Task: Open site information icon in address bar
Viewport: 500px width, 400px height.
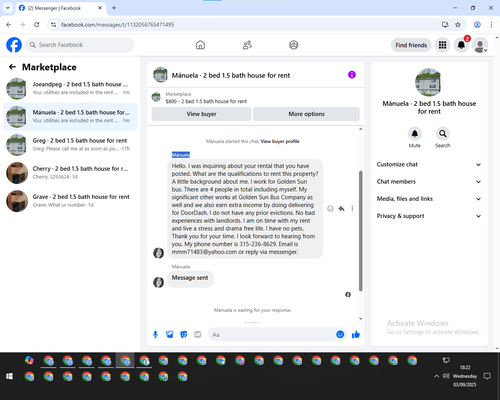Action: point(53,25)
